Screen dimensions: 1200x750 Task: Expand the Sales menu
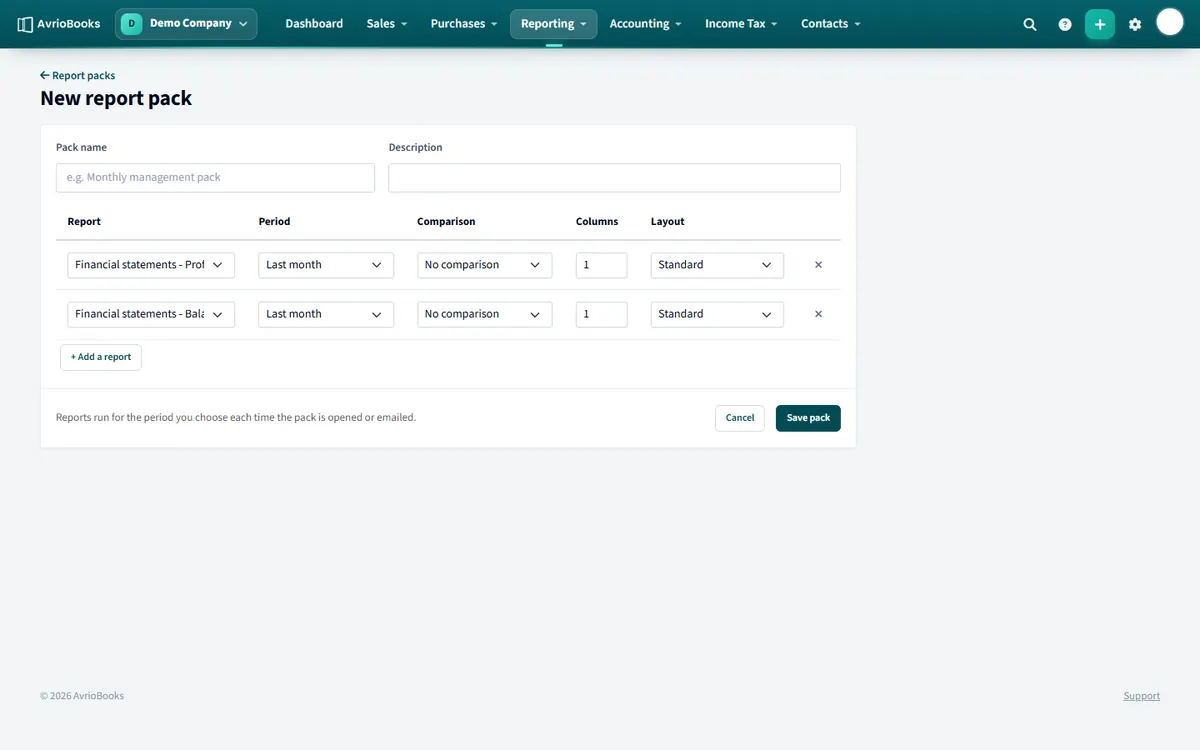click(x=386, y=24)
